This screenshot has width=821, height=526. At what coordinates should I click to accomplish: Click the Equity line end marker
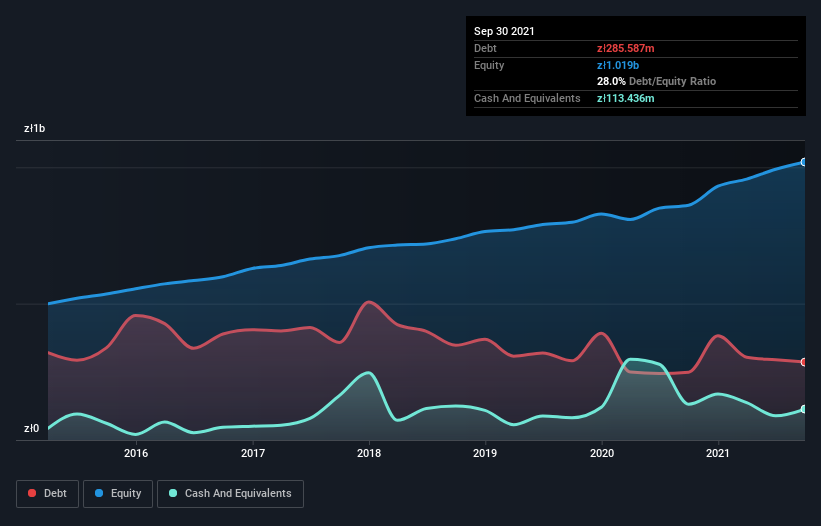pos(804,162)
